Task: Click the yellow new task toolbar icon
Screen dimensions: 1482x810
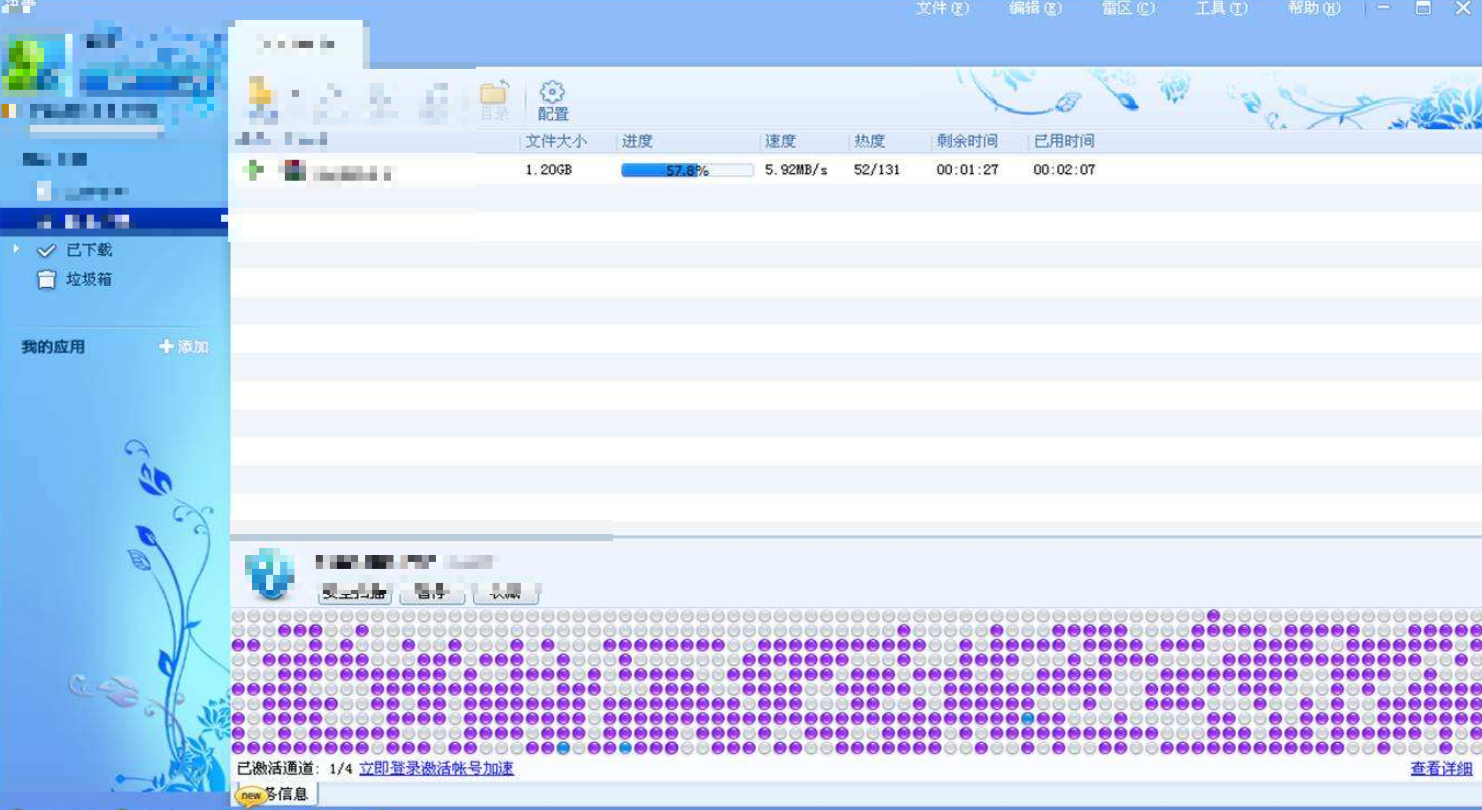Action: 262,94
